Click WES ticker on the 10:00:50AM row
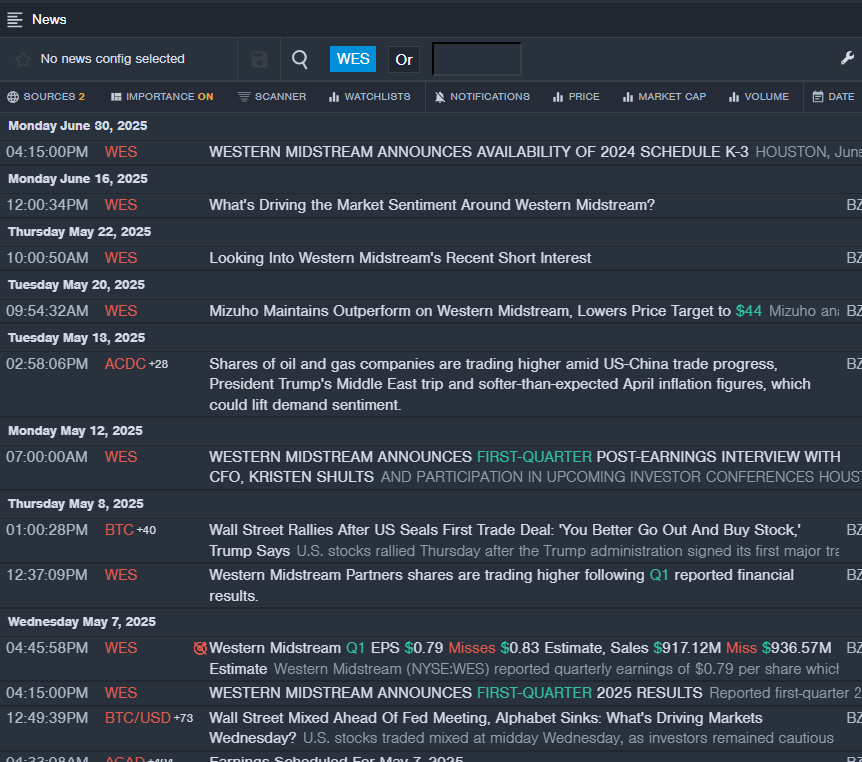This screenshot has width=862, height=762. (x=121, y=258)
